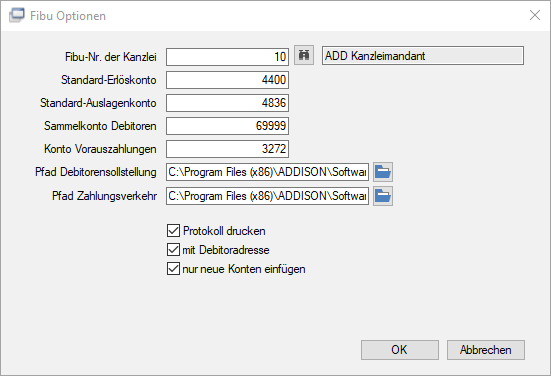Click the Fibu Optionen window icon
The image size is (551, 376).
pyautogui.click(x=17, y=15)
